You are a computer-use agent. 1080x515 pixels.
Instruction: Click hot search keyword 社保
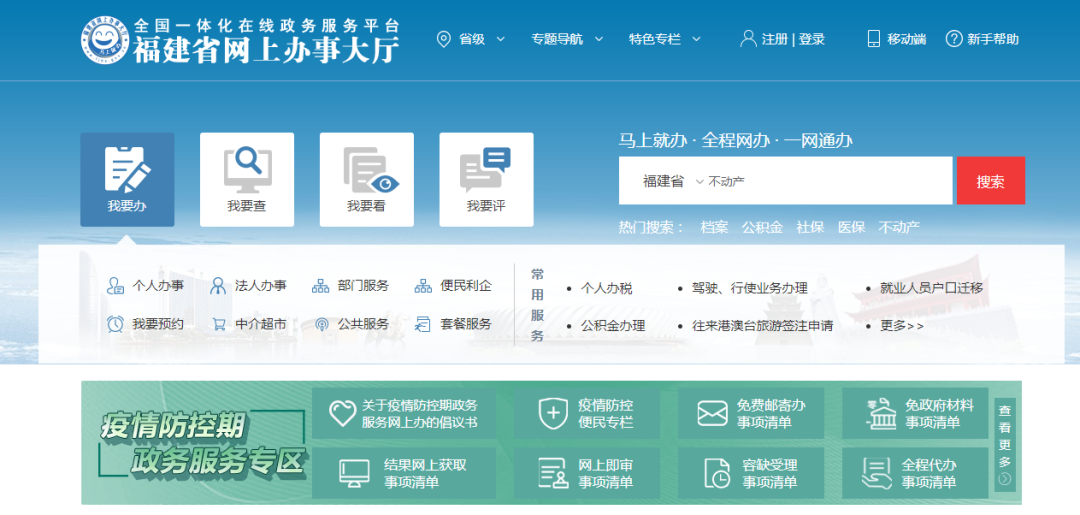[x=810, y=227]
